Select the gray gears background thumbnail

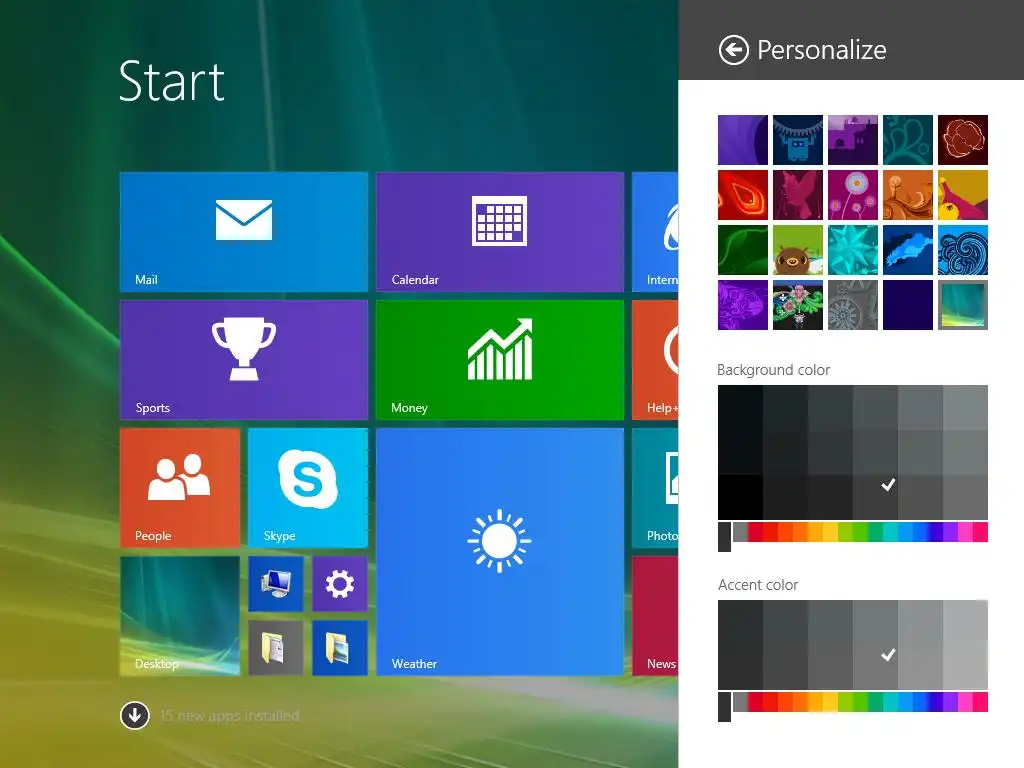pyautogui.click(x=853, y=305)
